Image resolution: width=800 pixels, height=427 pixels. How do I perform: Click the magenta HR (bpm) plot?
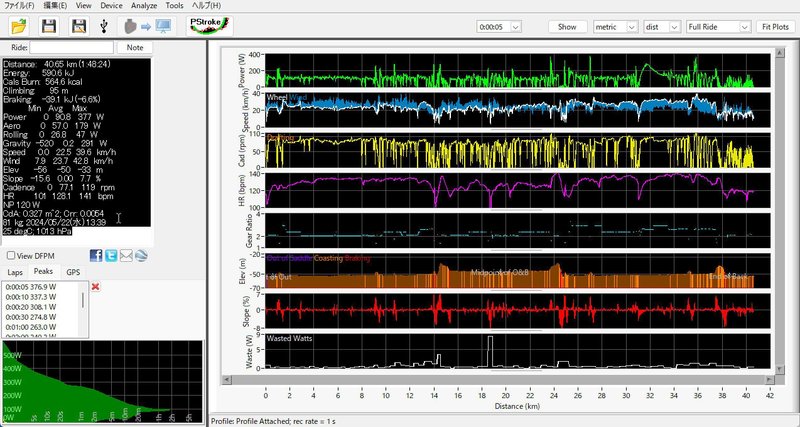click(518, 190)
